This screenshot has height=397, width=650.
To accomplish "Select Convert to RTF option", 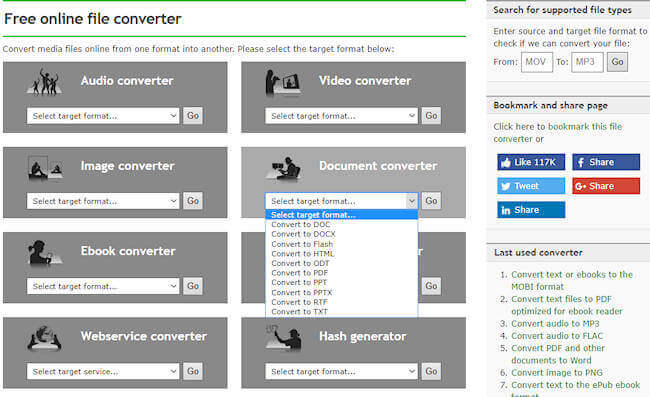I will (341, 302).
